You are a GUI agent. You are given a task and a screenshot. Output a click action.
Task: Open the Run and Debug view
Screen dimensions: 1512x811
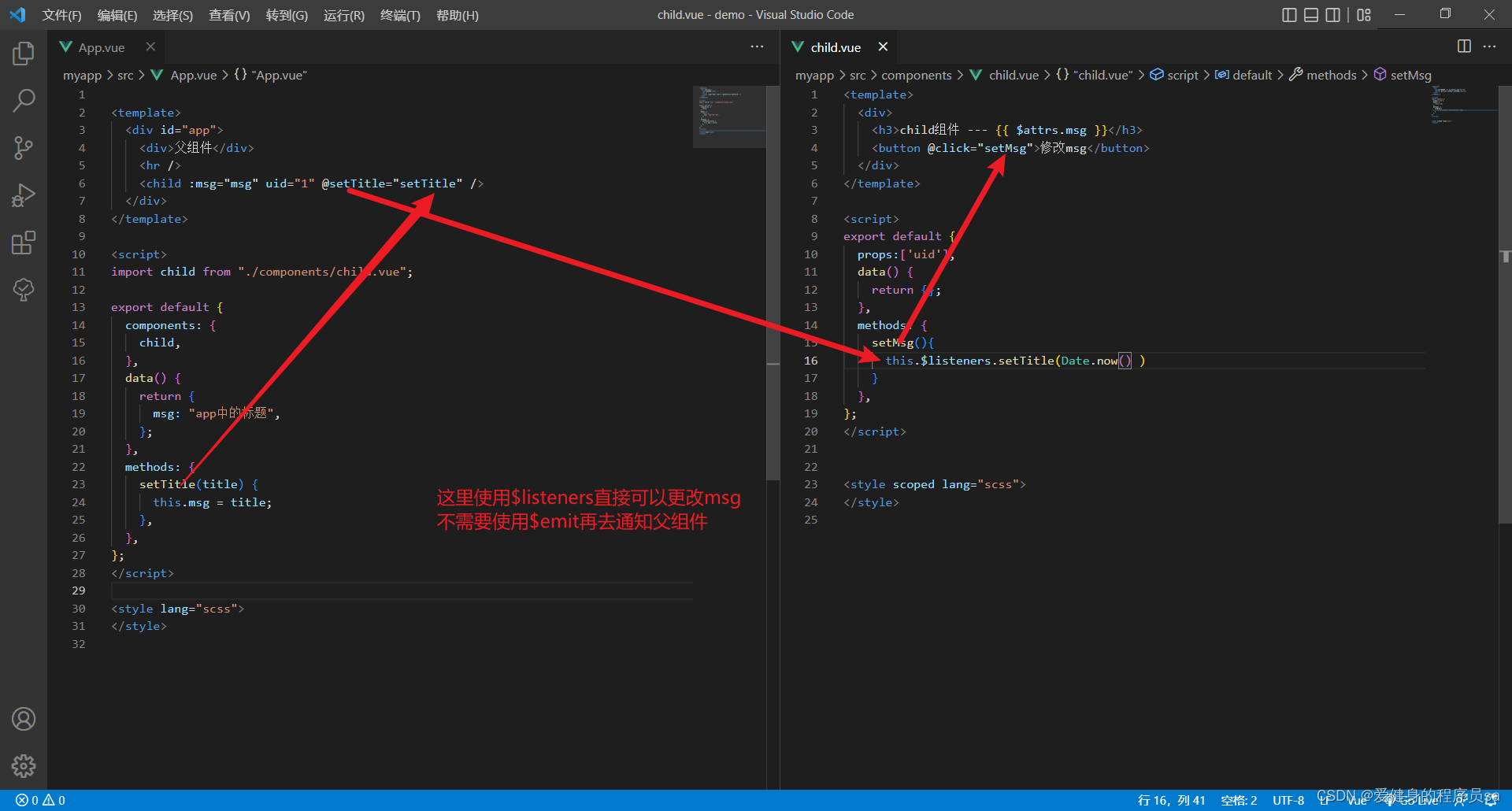[x=24, y=195]
